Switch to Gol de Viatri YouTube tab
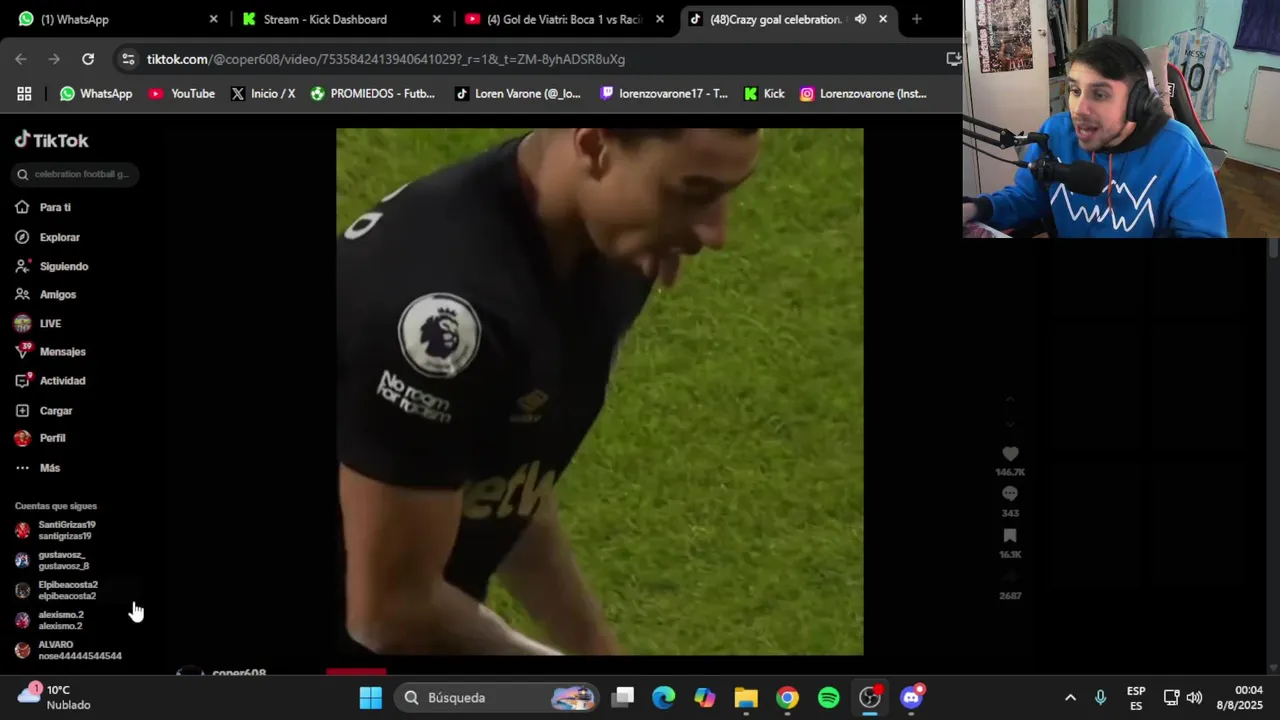The image size is (1280, 720). [x=563, y=19]
